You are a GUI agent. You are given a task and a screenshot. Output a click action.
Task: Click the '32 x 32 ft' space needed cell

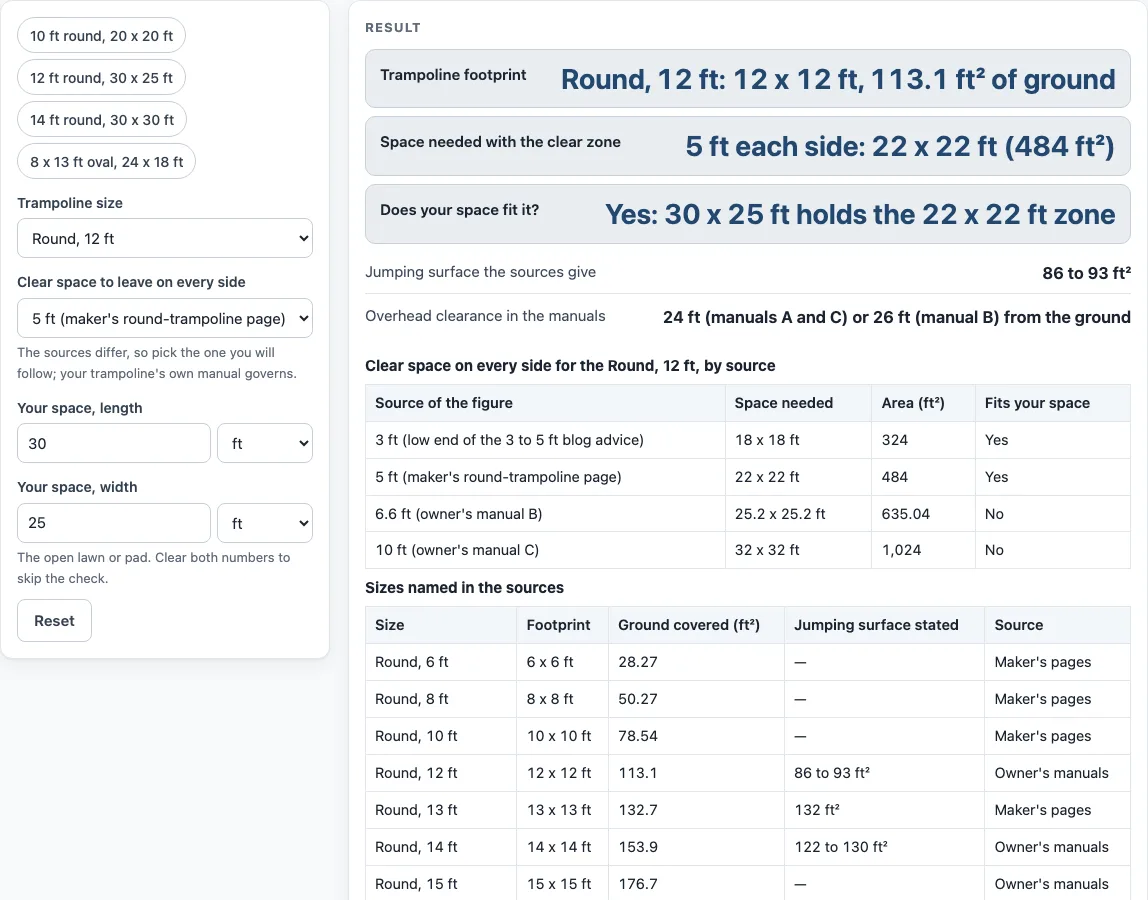click(798, 550)
